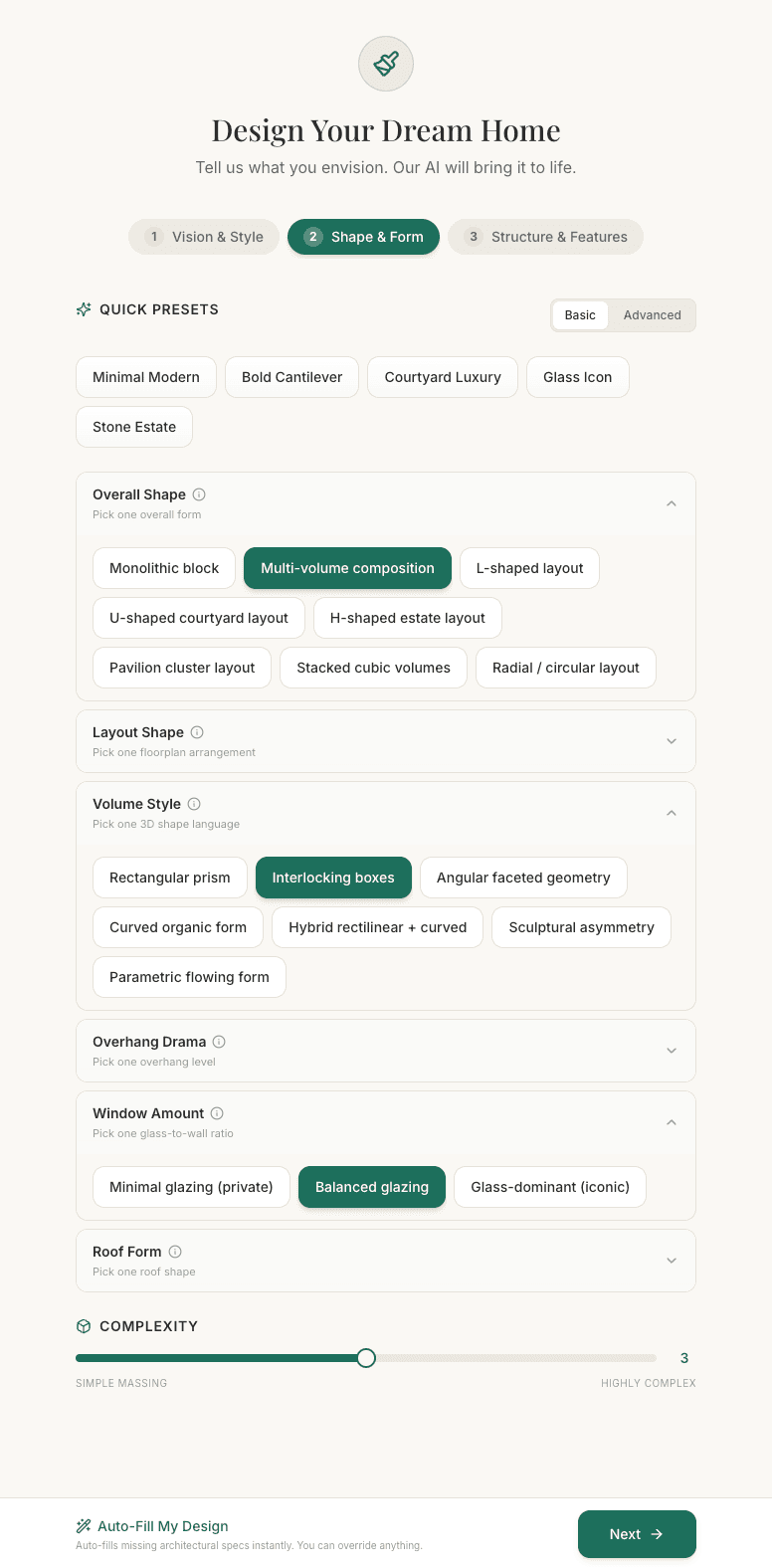The image size is (772, 1568).
Task: Click the Complexity slider handle
Action: click(366, 1358)
